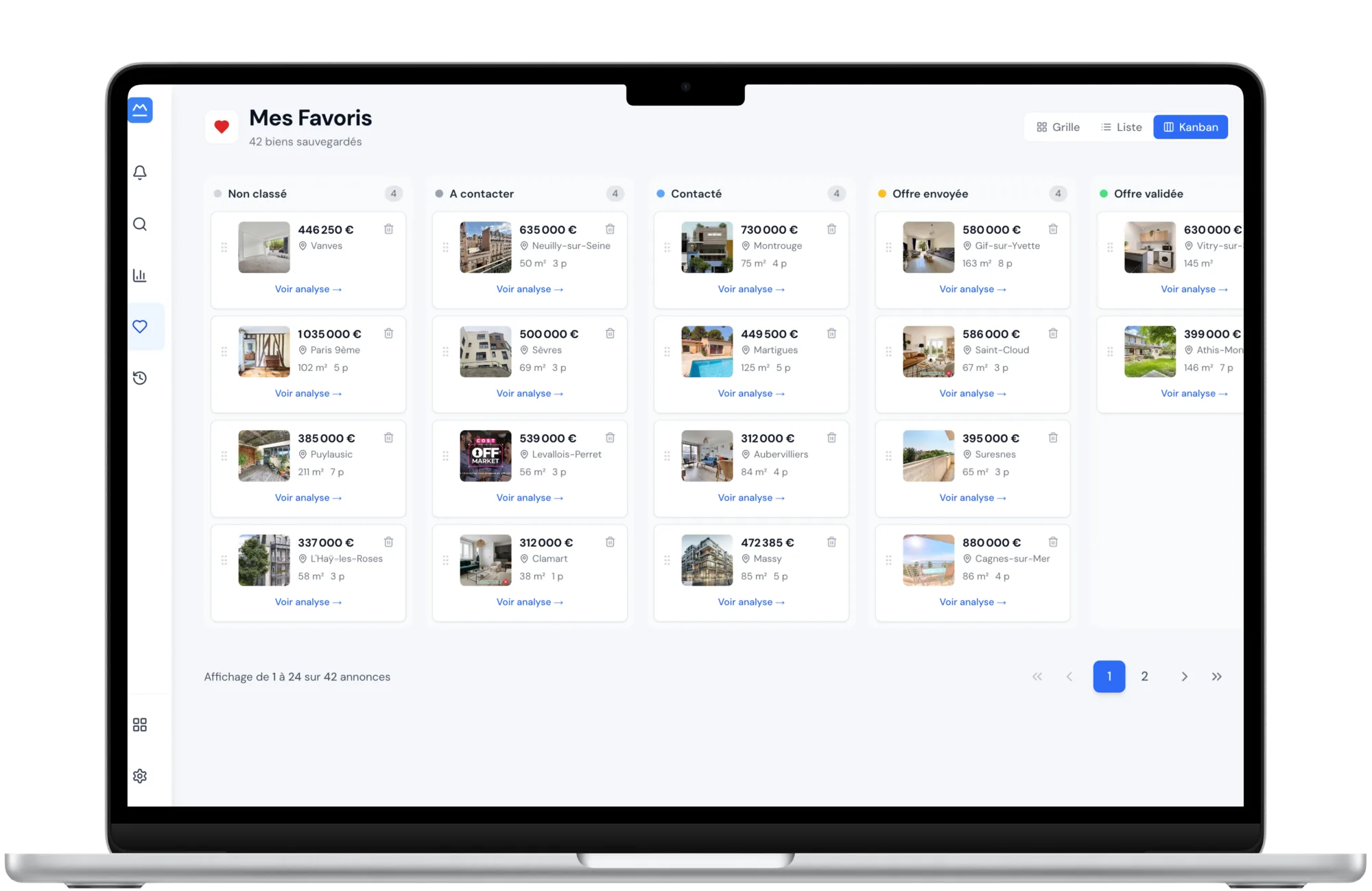Grab the drag handle of Saint-Cloud card

[889, 352]
